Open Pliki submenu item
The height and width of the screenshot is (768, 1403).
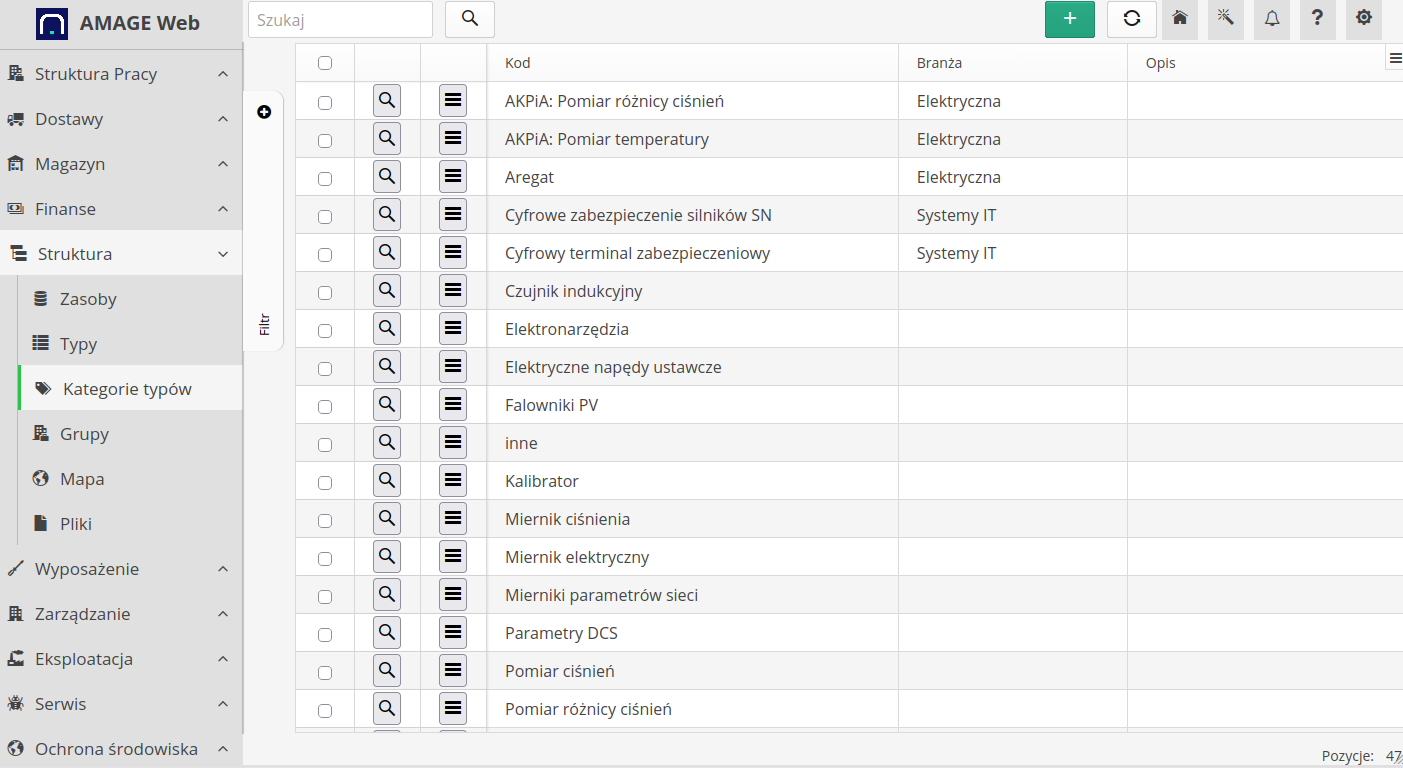(130, 524)
